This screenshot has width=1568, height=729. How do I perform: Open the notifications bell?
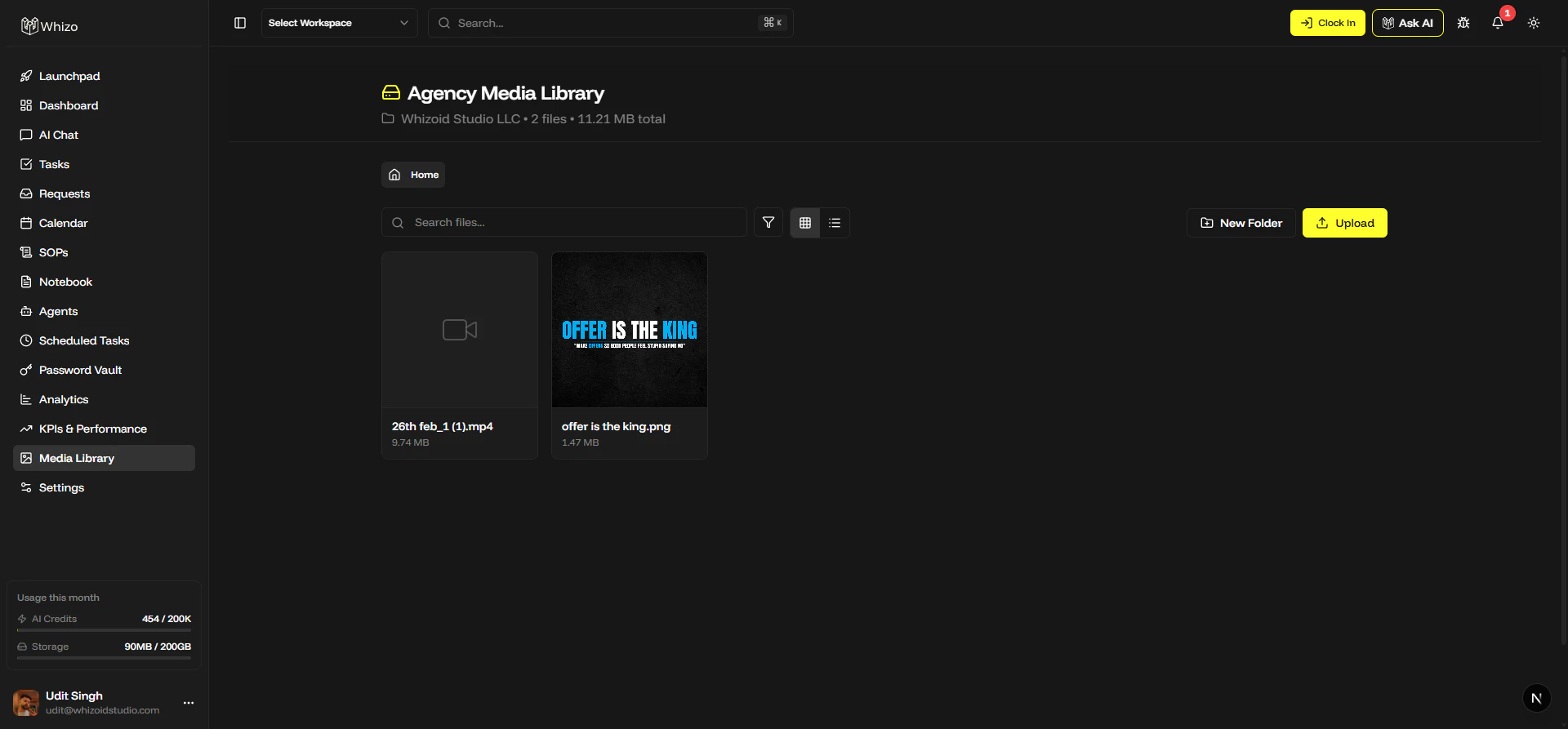click(1498, 23)
